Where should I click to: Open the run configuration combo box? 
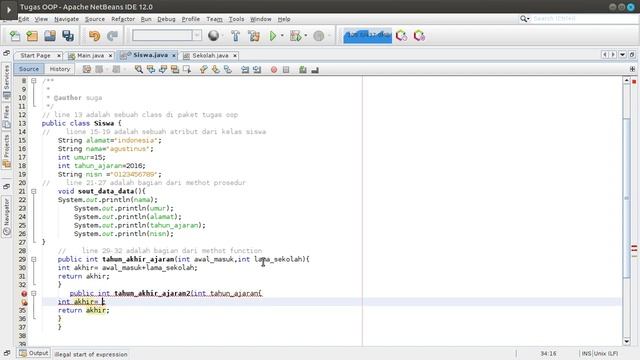click(167, 36)
